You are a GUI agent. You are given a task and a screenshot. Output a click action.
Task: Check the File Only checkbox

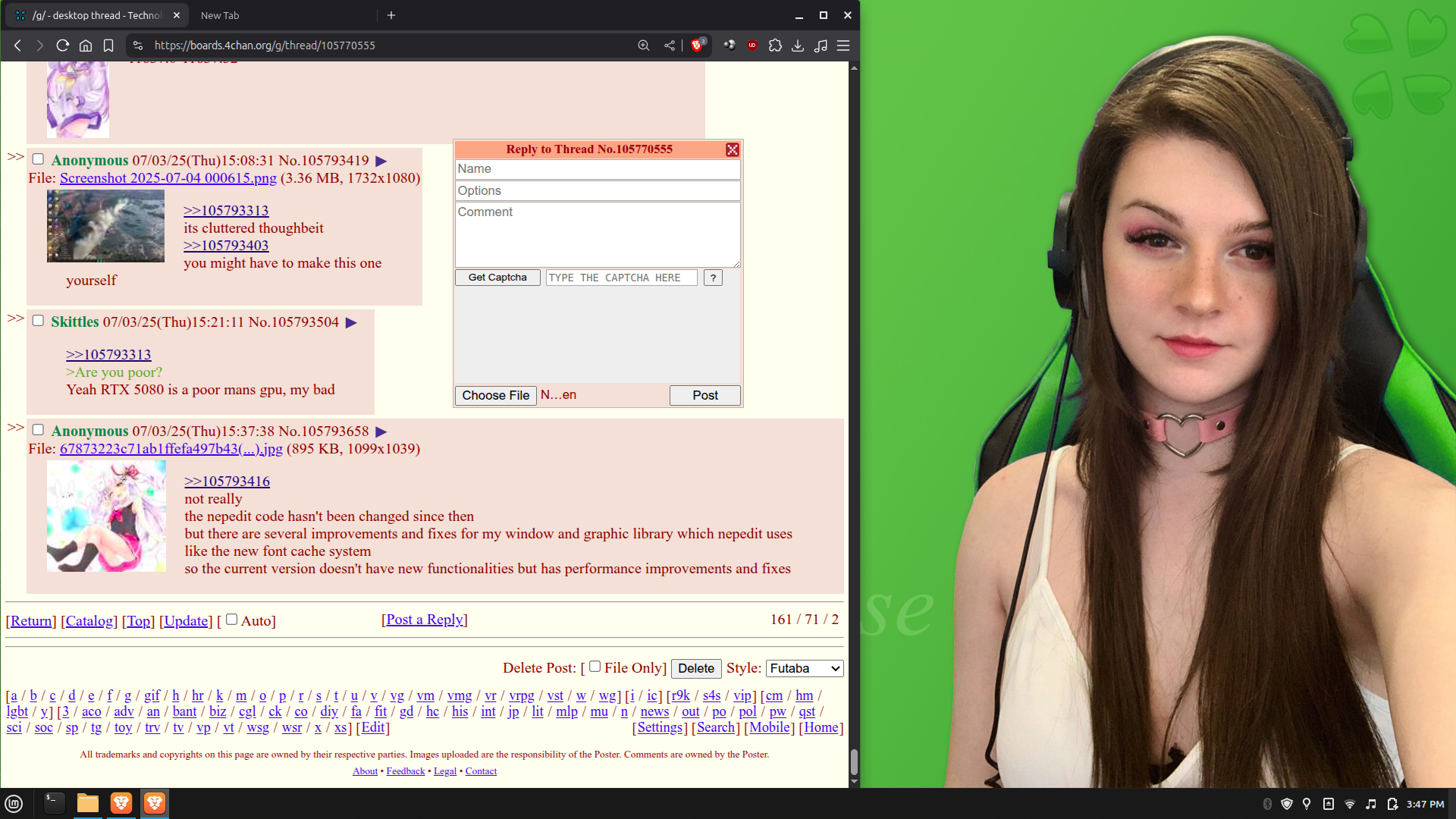pos(595,667)
